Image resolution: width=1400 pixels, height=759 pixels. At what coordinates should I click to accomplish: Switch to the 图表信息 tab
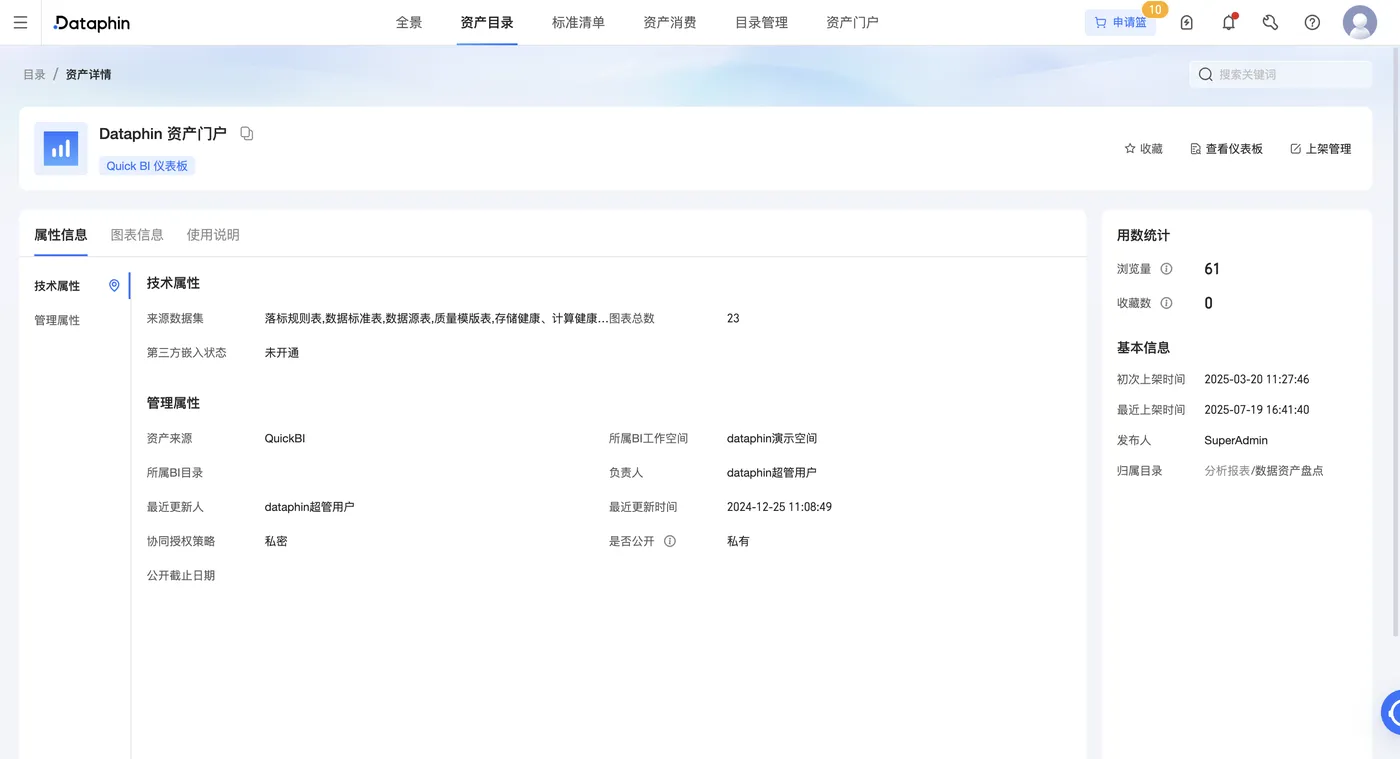(137, 235)
